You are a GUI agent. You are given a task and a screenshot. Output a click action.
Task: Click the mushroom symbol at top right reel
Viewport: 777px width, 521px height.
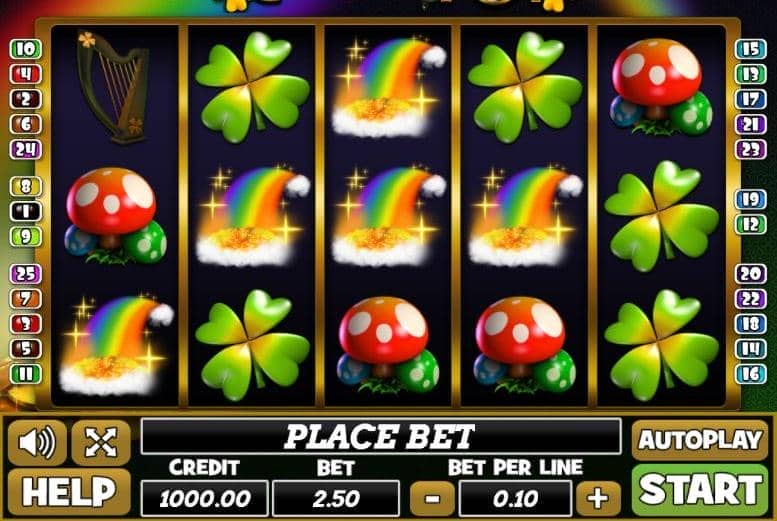(x=662, y=87)
